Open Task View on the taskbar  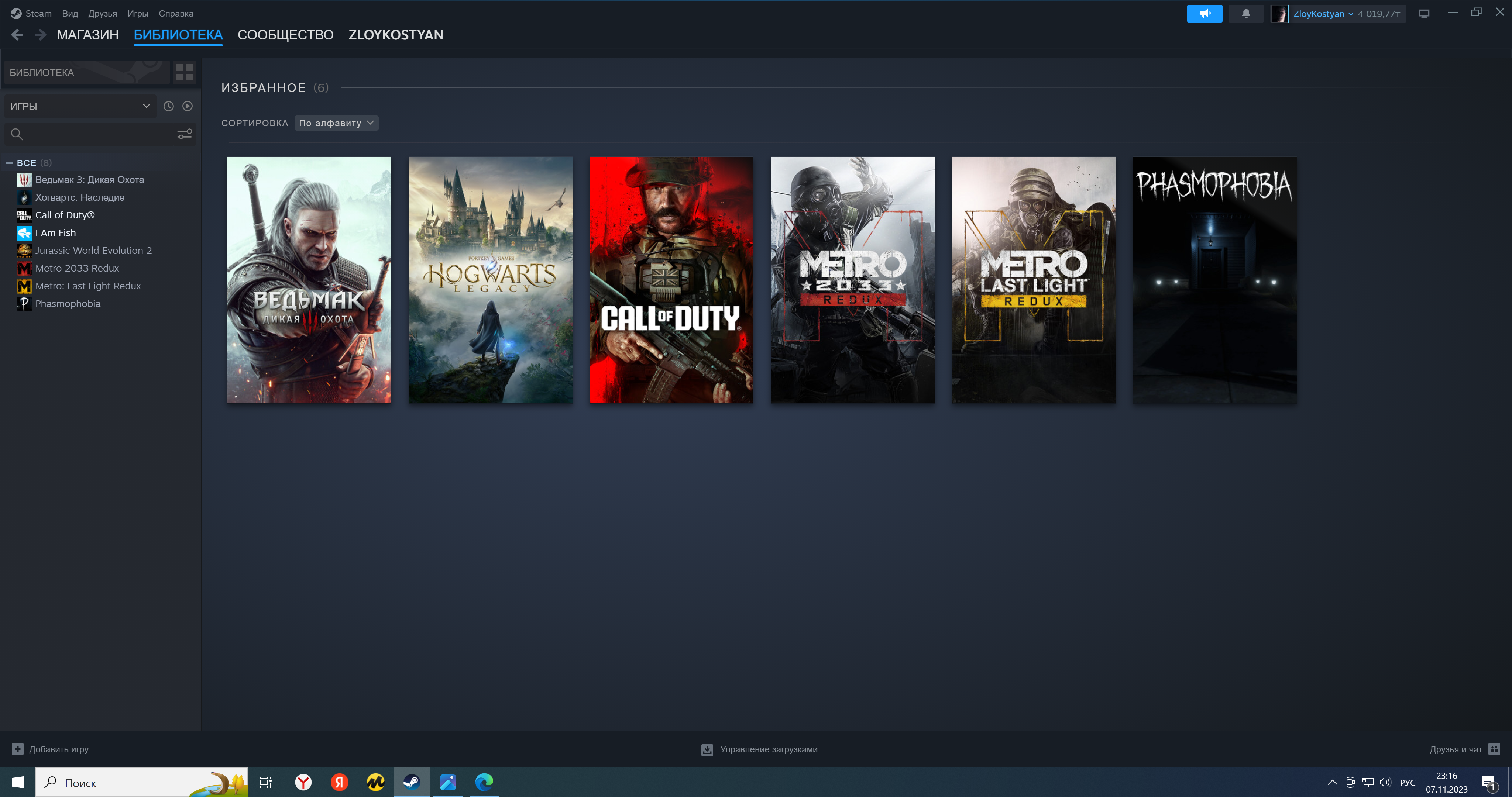[266, 782]
